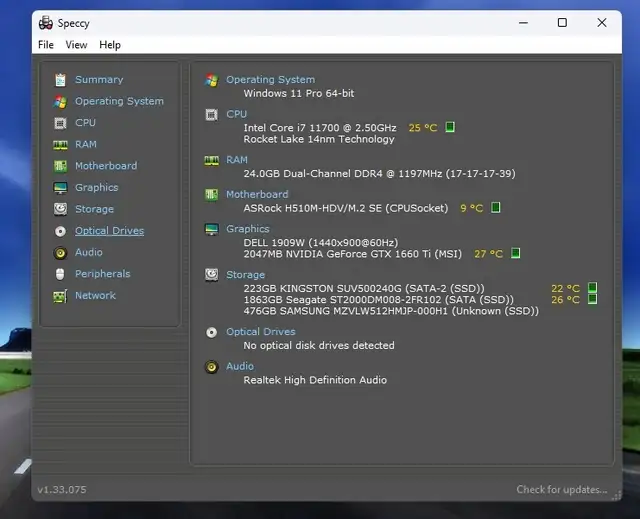This screenshot has width=640, height=519.
Task: Open the CPU heading in summary panel
Action: [x=237, y=114]
